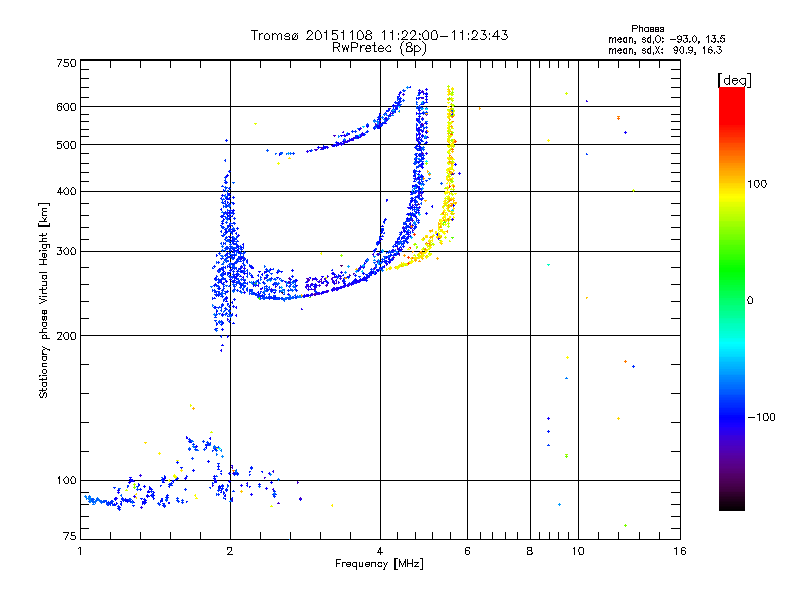Click the y-axis tick label '75'
The width and height of the screenshot is (800, 600).
70,536
